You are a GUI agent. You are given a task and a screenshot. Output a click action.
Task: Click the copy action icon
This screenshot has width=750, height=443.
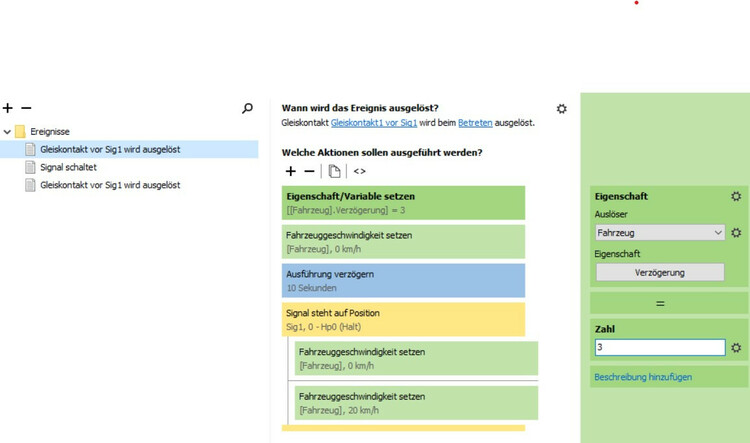point(335,171)
